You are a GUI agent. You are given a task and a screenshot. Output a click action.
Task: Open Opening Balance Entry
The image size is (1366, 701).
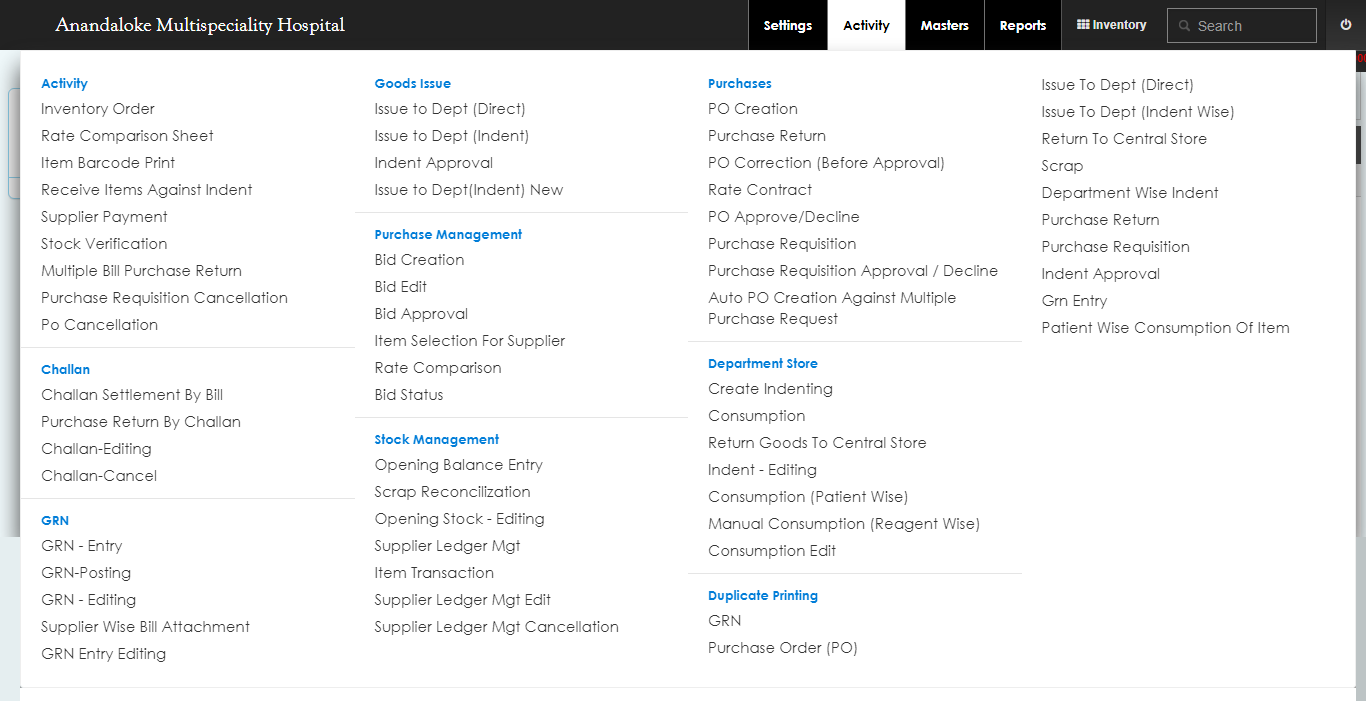coord(458,465)
